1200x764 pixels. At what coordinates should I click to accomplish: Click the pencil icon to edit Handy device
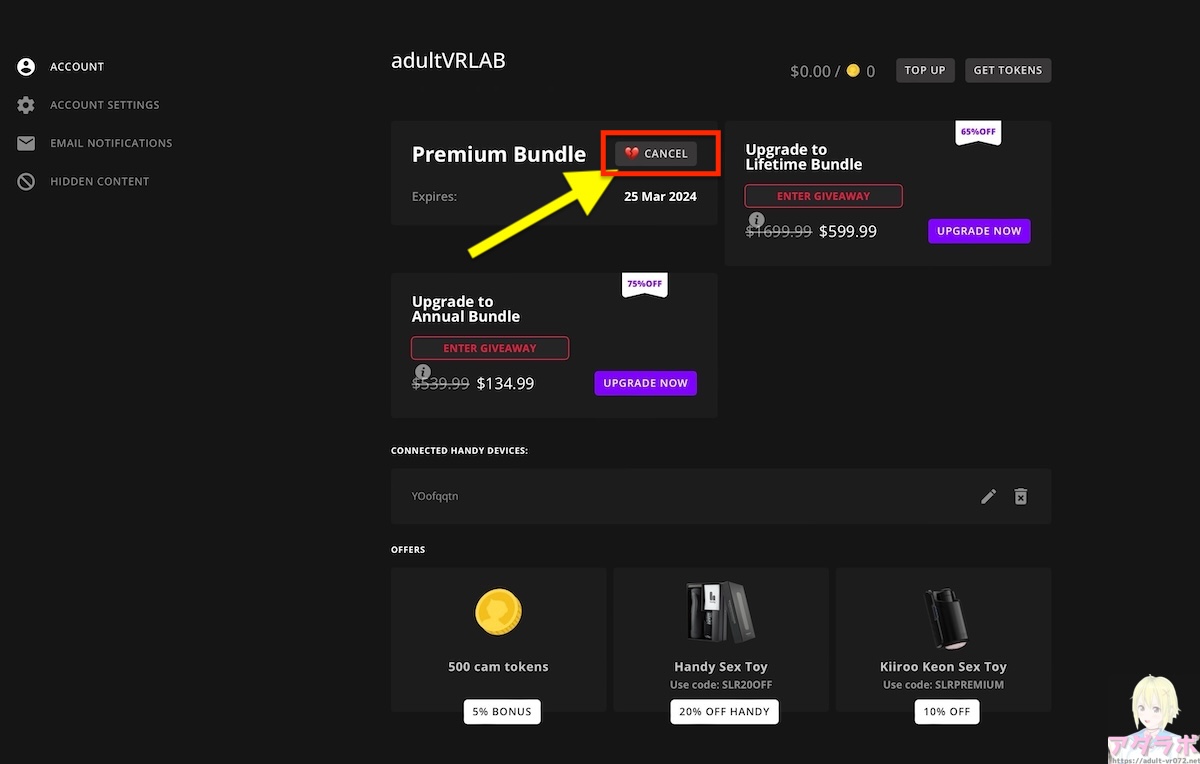coord(988,496)
